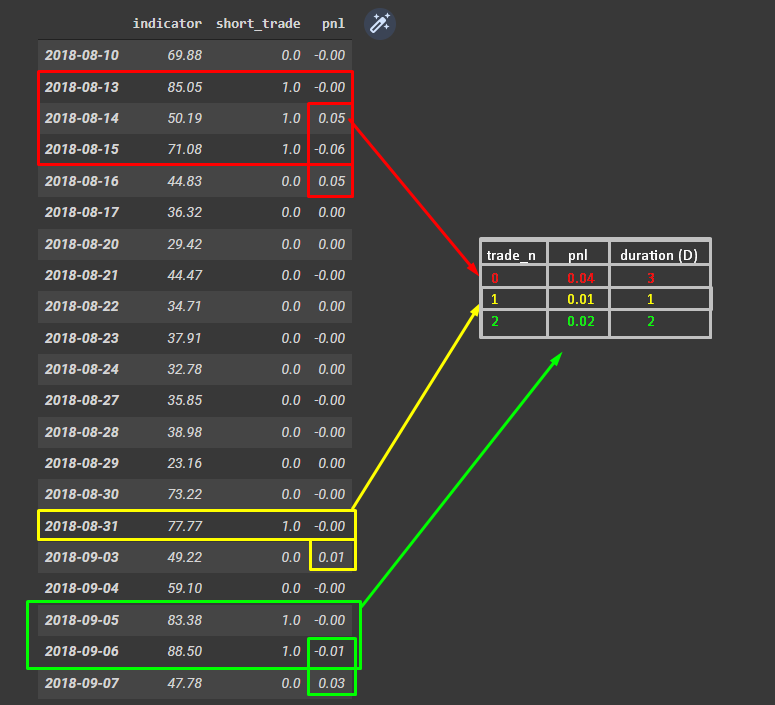Image resolution: width=775 pixels, height=705 pixels.
Task: Click the row index 2018-09-04
Action: (x=82, y=588)
